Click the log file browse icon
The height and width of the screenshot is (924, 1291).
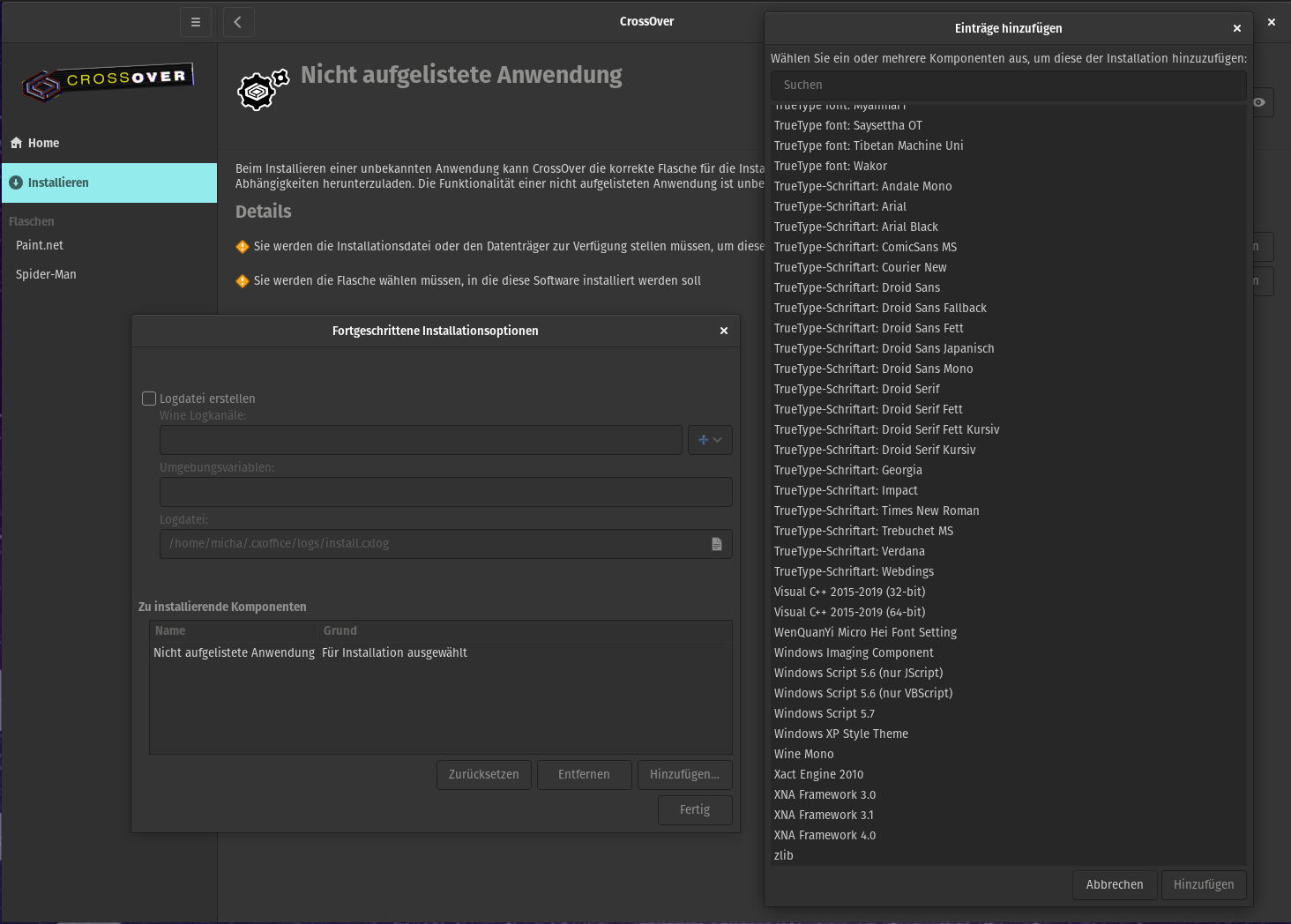[x=717, y=544]
